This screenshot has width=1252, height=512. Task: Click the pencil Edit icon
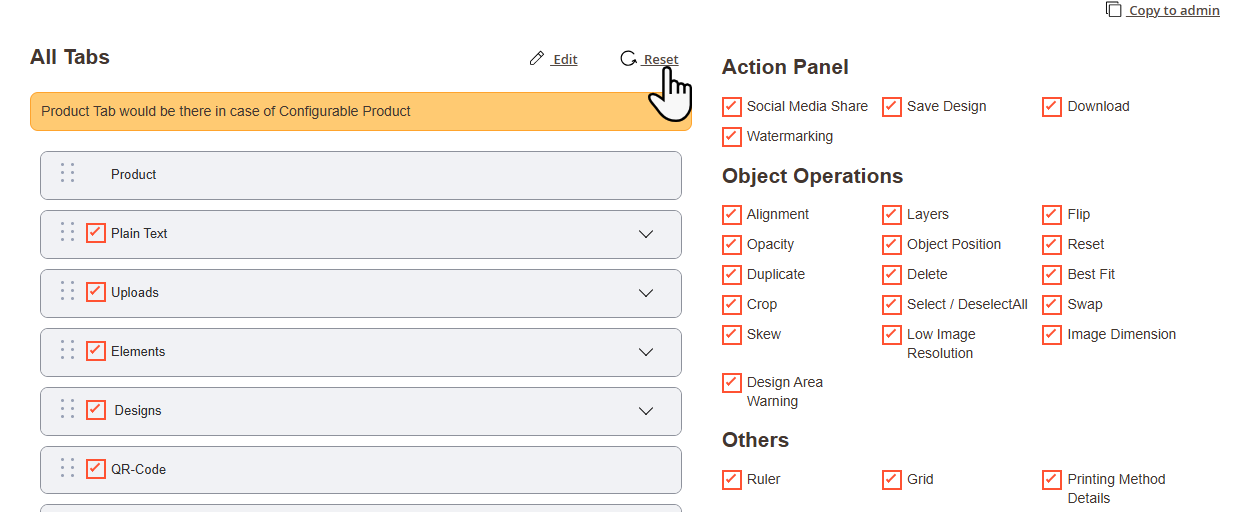537,59
